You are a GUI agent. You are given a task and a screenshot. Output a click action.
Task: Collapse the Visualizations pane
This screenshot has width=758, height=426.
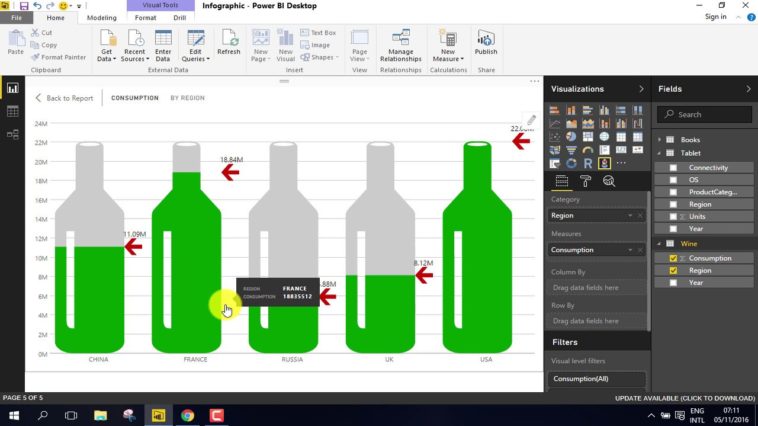pyautogui.click(x=641, y=89)
